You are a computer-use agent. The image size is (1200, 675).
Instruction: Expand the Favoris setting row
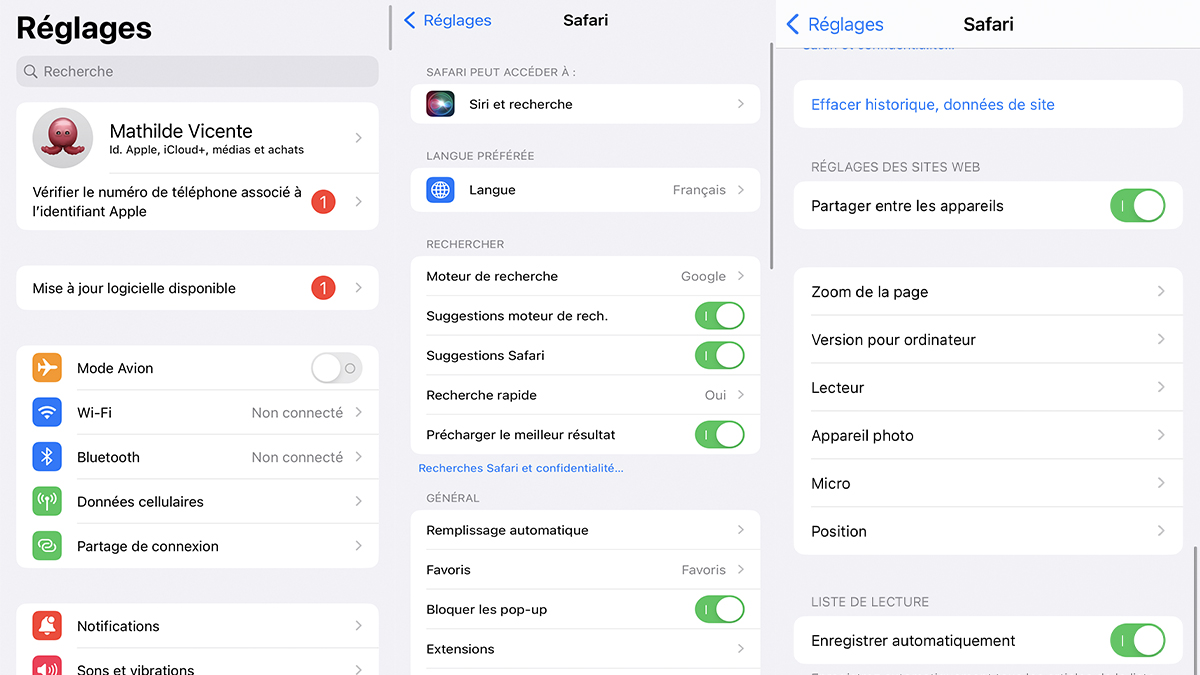585,570
